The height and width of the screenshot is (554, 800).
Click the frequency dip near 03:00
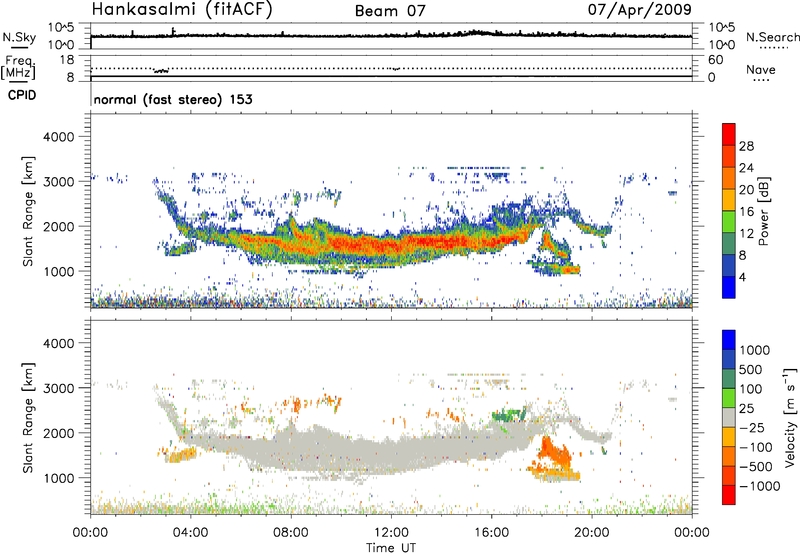tap(161, 71)
